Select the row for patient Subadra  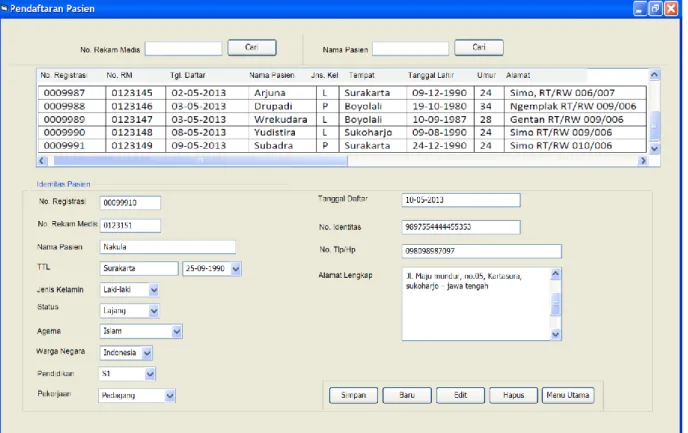[x=342, y=146]
